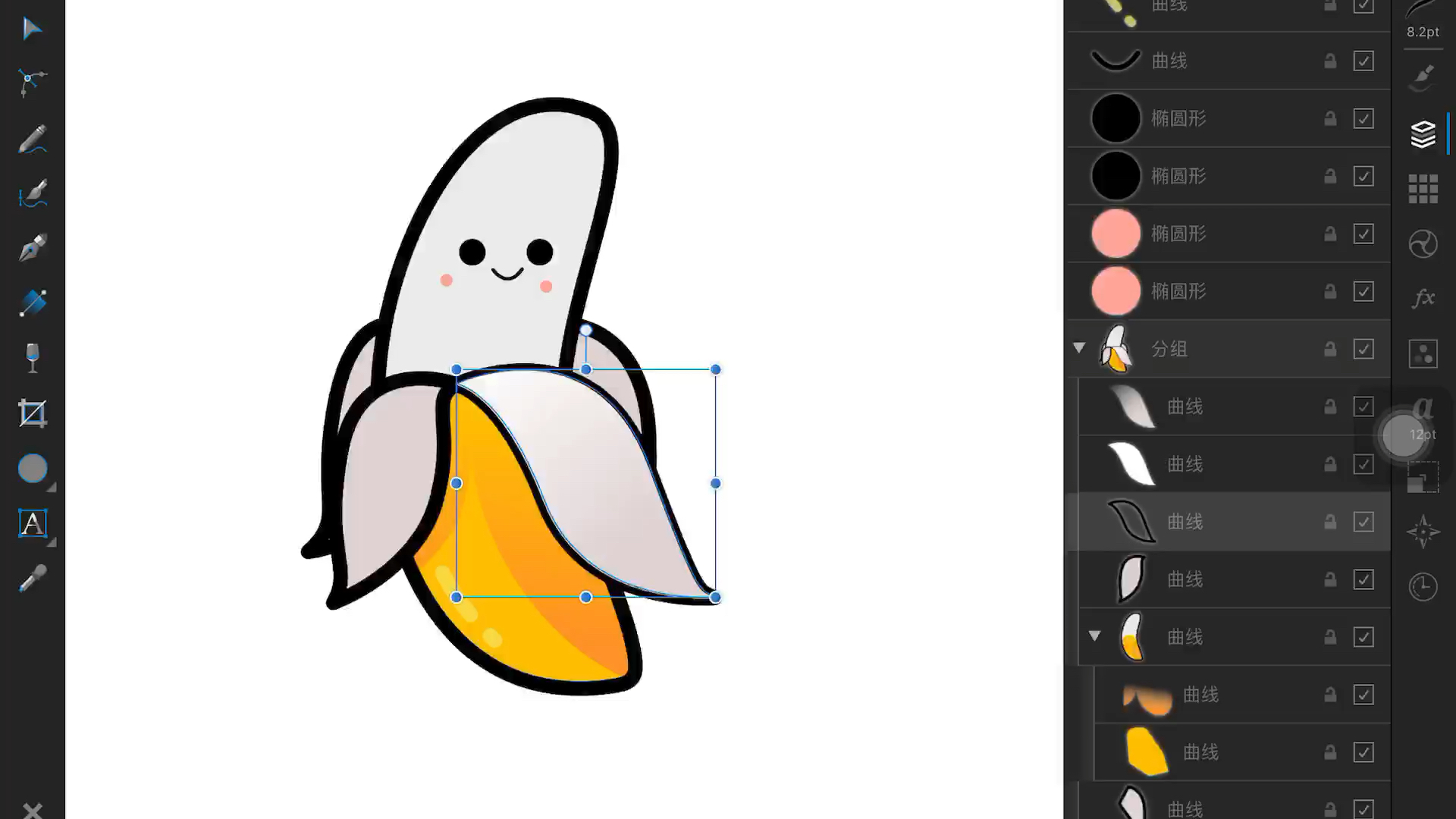Uncheck visibility of the 分组 group layer
Viewport: 1456px width, 819px height.
(1363, 349)
